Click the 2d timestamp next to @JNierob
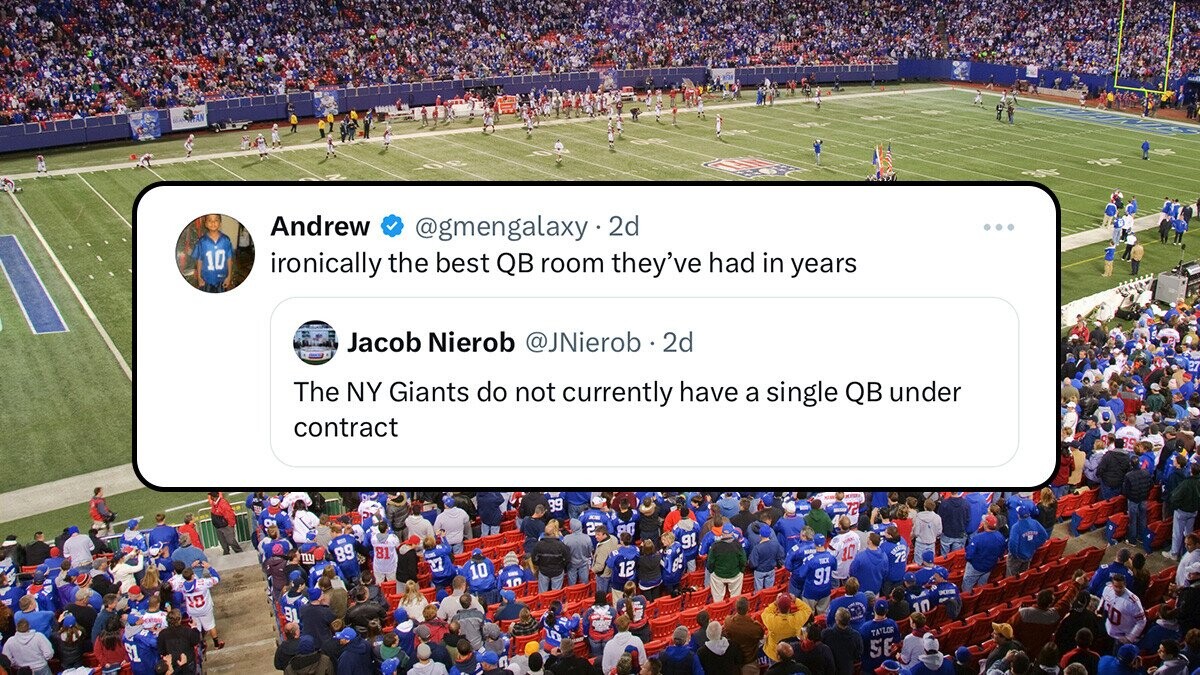The image size is (1200, 675). [x=677, y=343]
